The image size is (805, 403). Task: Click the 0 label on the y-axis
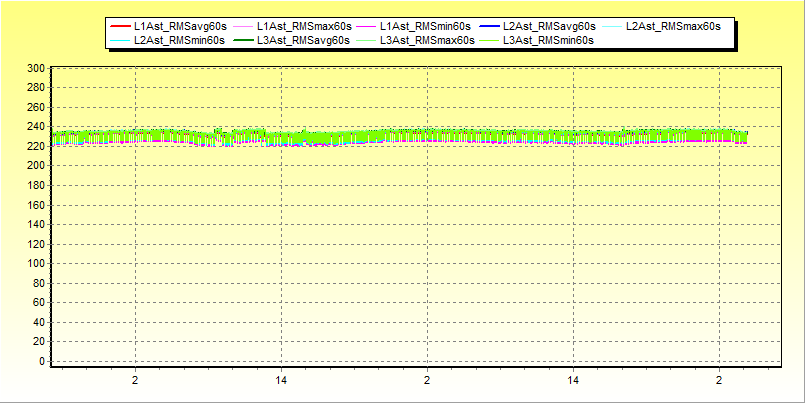[x=42, y=361]
